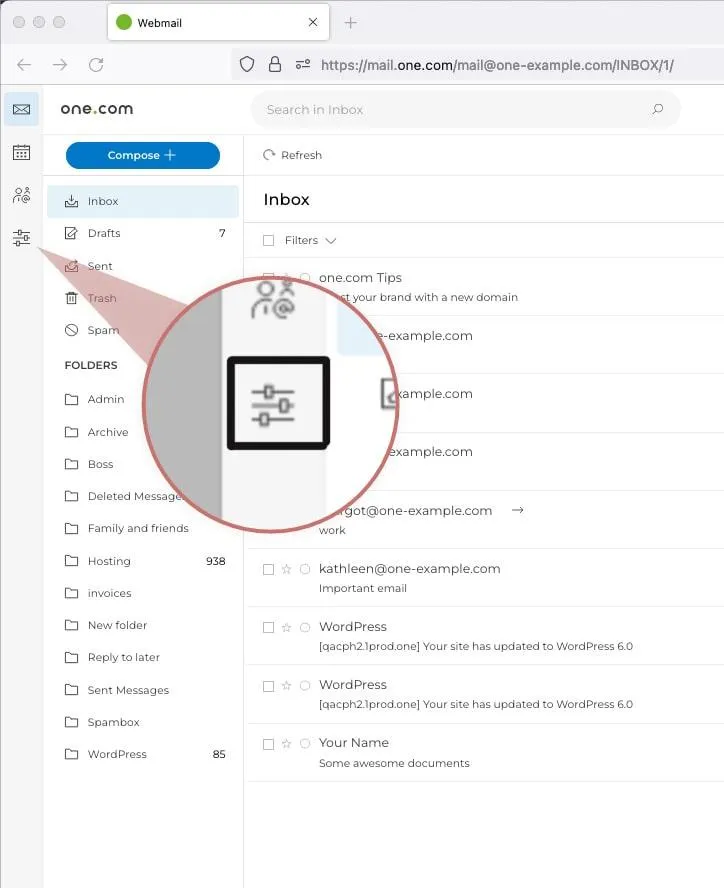724x888 pixels.
Task: Open the one.com Tips email
Action: pyautogui.click(x=484, y=287)
